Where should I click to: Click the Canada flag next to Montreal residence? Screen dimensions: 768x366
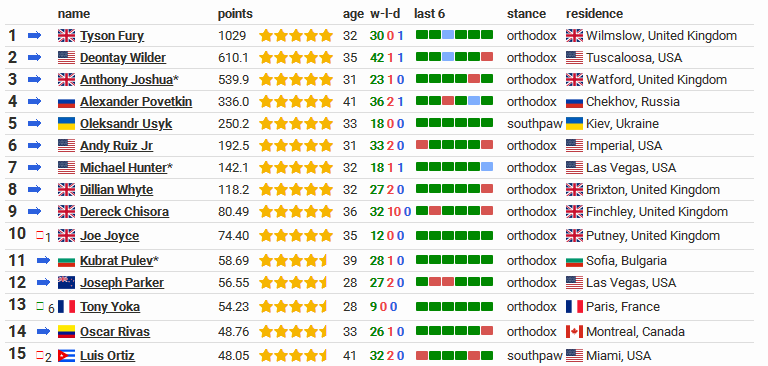(x=574, y=332)
